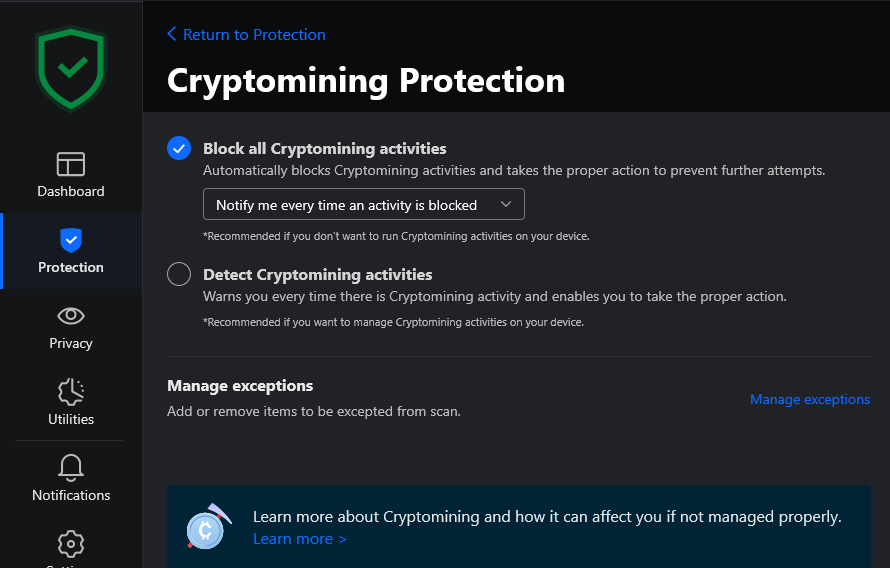Viewport: 890px width, 568px height.
Task: Open the Learn more link
Action: tap(299, 539)
